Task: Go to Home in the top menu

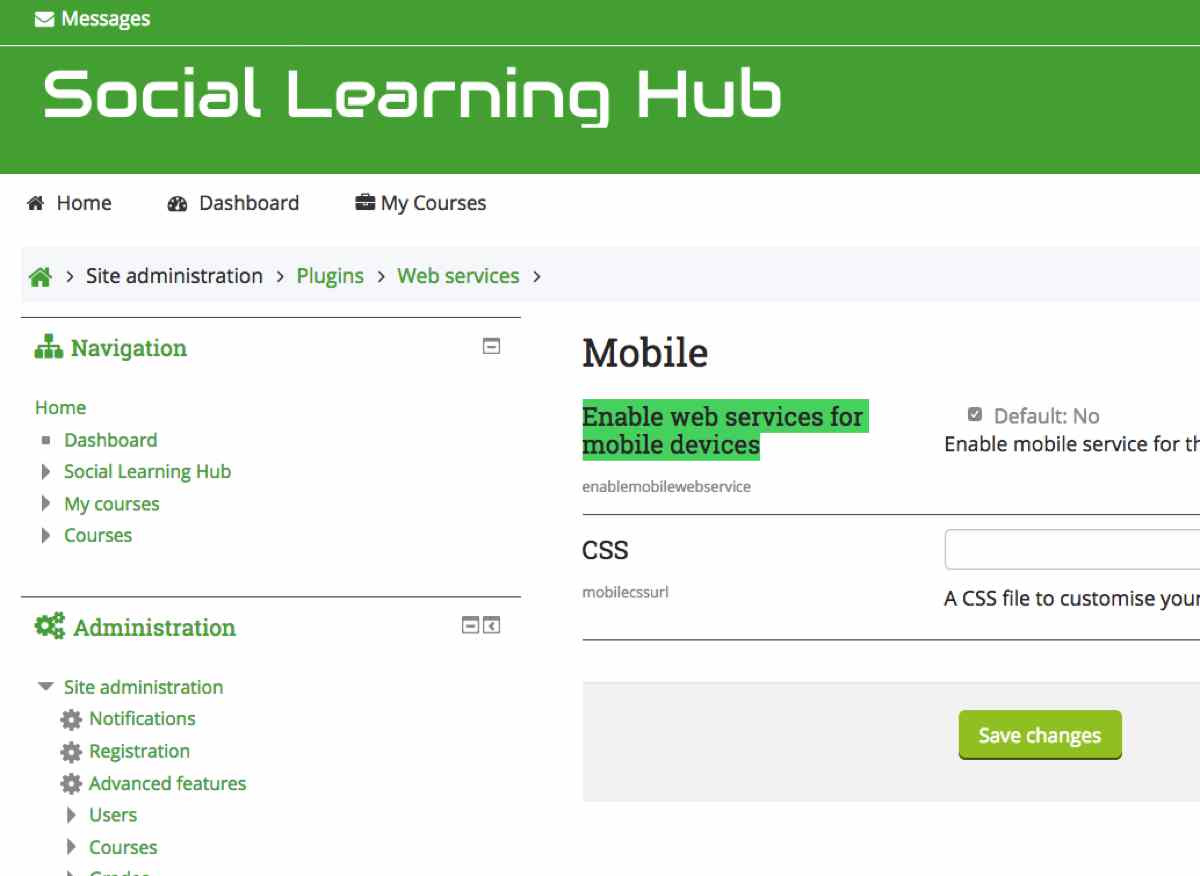Action: (69, 203)
